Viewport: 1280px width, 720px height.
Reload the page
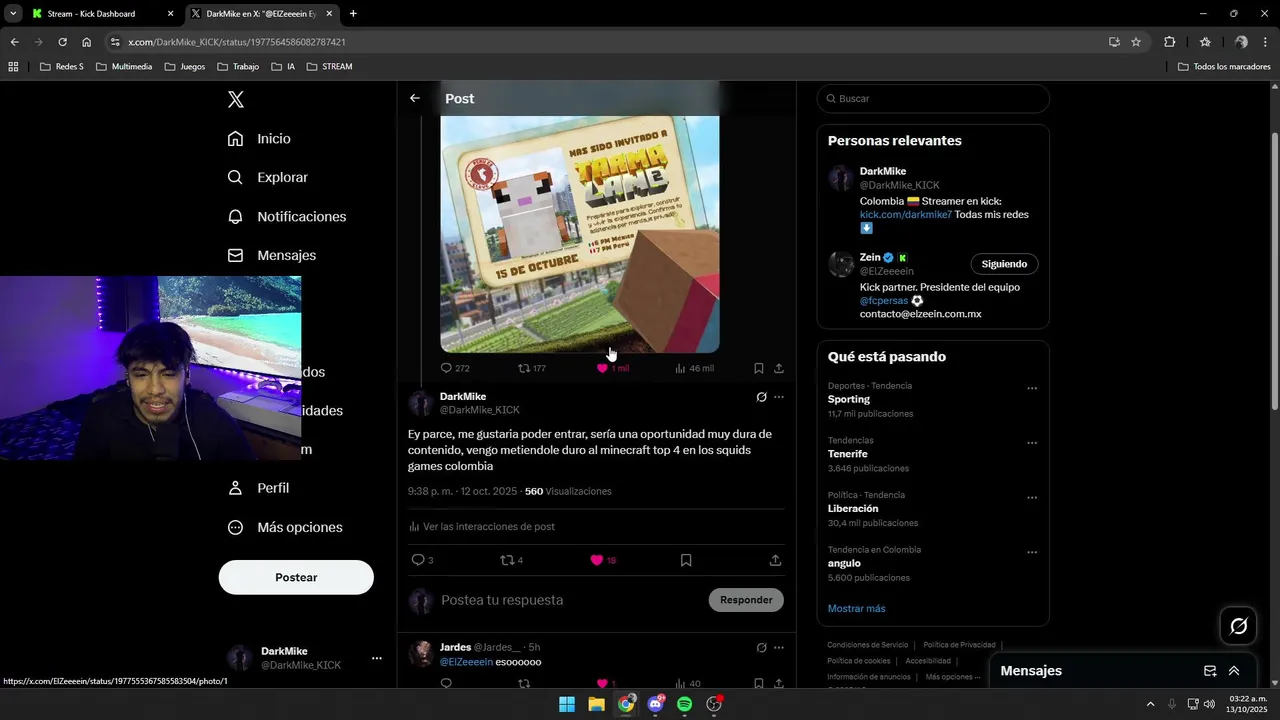pos(62,42)
